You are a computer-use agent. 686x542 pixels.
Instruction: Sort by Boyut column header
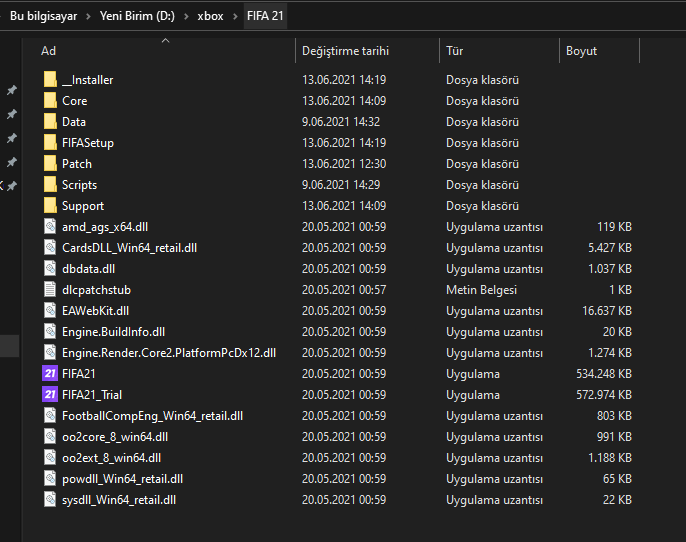[581, 51]
